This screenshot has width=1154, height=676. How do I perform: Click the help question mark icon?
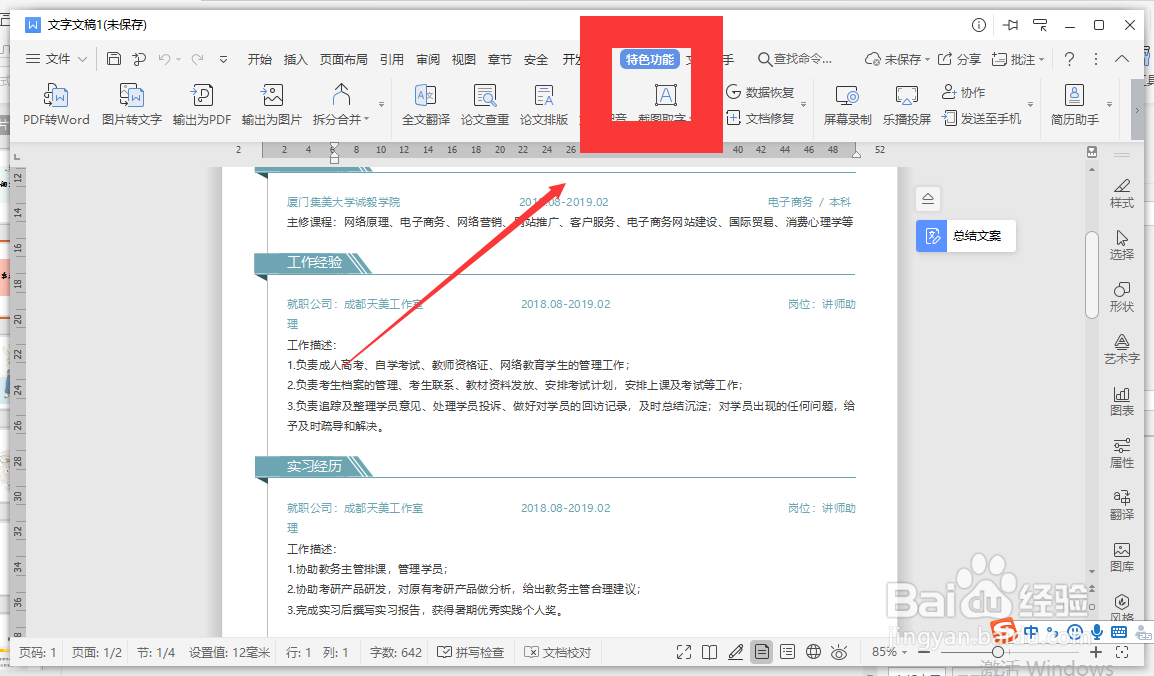(x=1069, y=59)
